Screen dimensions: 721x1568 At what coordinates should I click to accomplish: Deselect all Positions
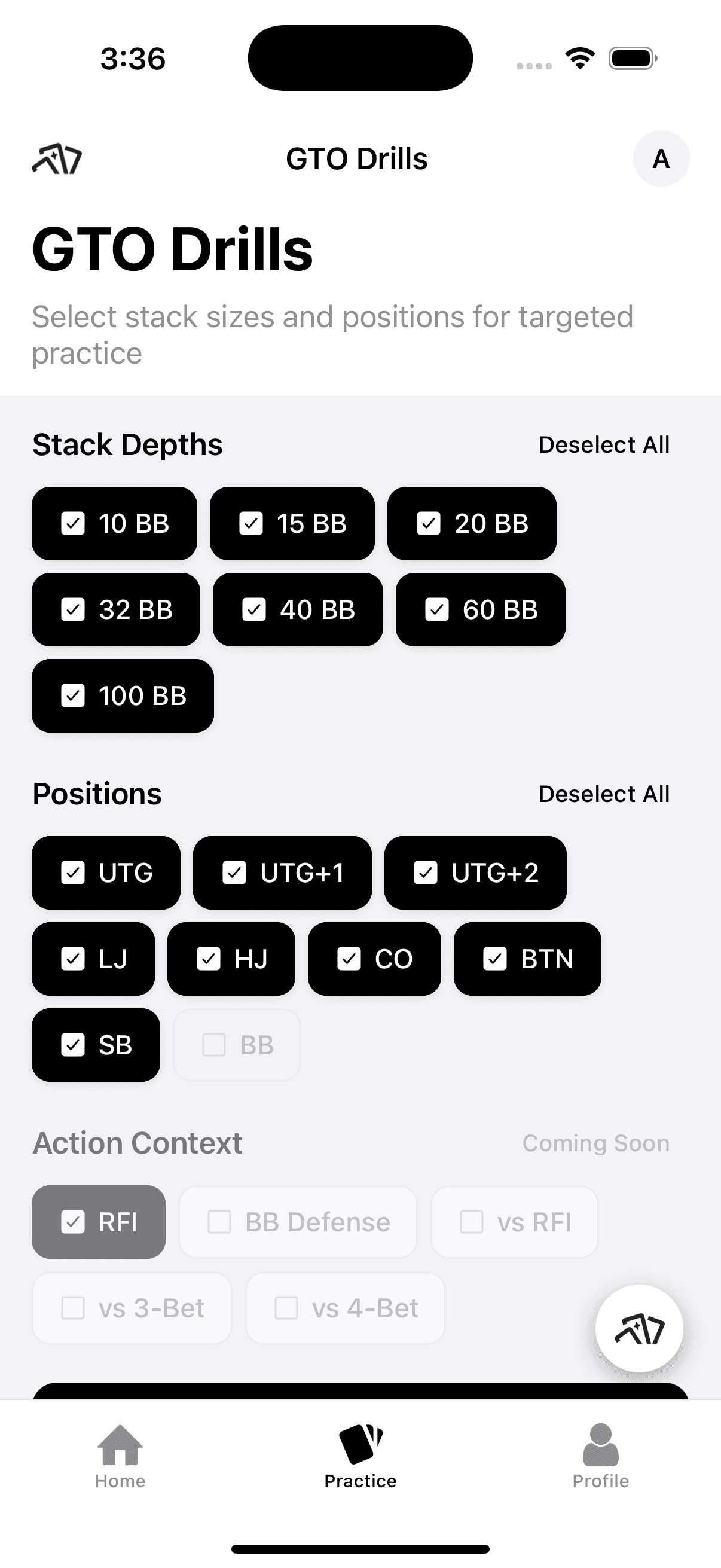tap(604, 794)
